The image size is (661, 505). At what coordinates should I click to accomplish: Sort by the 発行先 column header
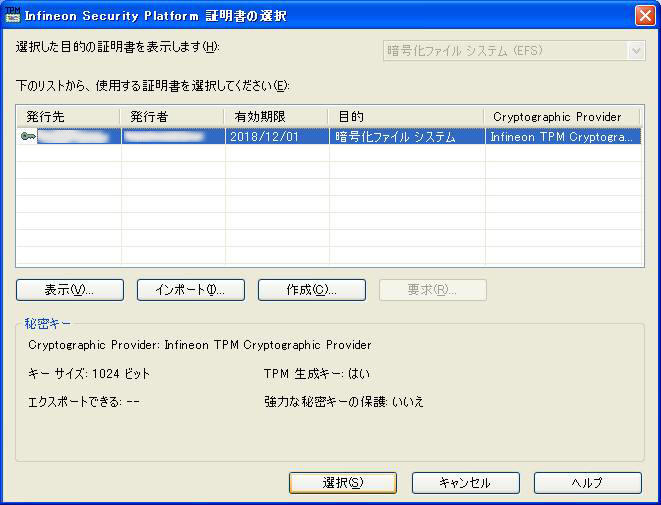(68, 116)
